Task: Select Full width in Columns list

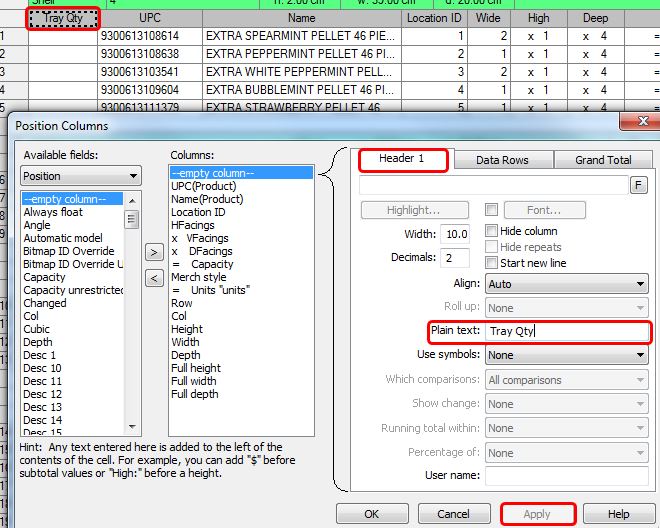Action: click(x=194, y=381)
